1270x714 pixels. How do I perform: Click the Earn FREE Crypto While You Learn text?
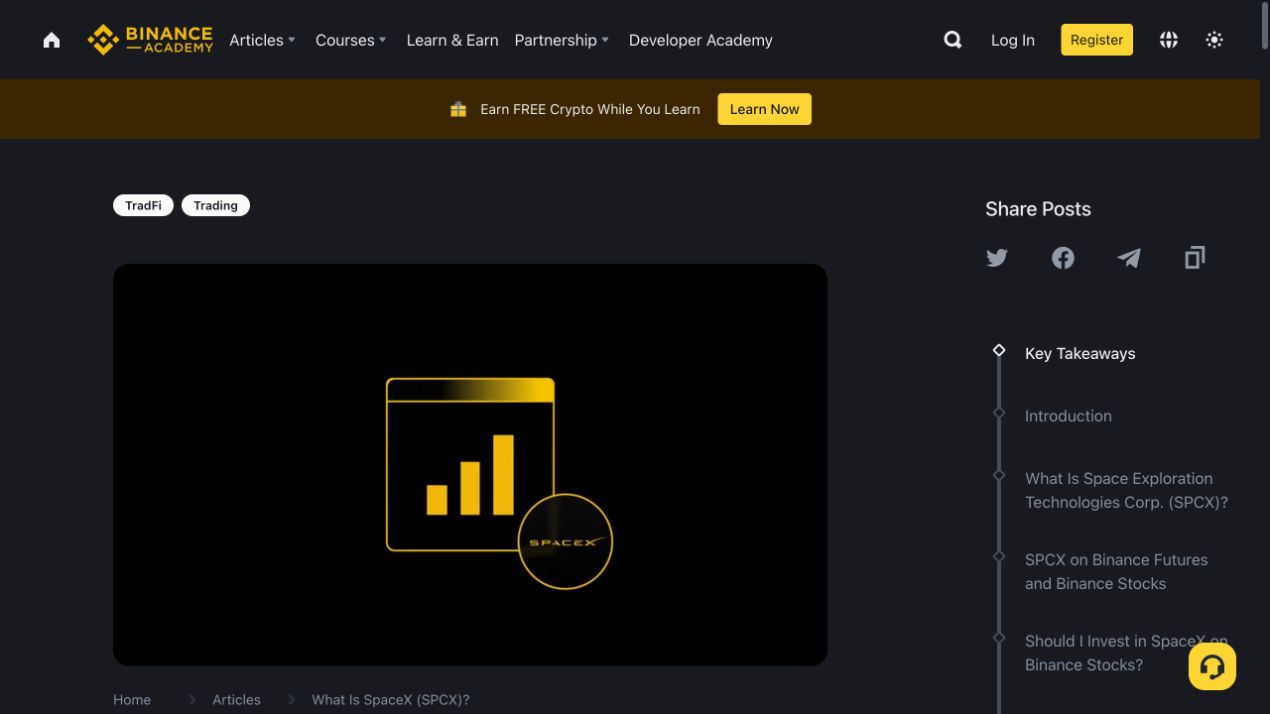pyautogui.click(x=590, y=109)
